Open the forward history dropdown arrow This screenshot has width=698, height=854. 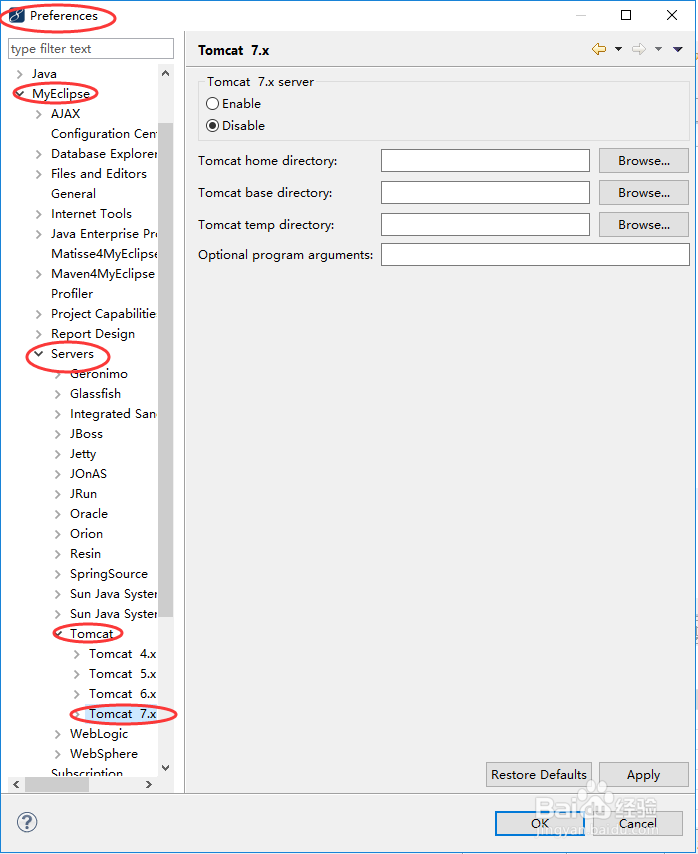coord(658,49)
